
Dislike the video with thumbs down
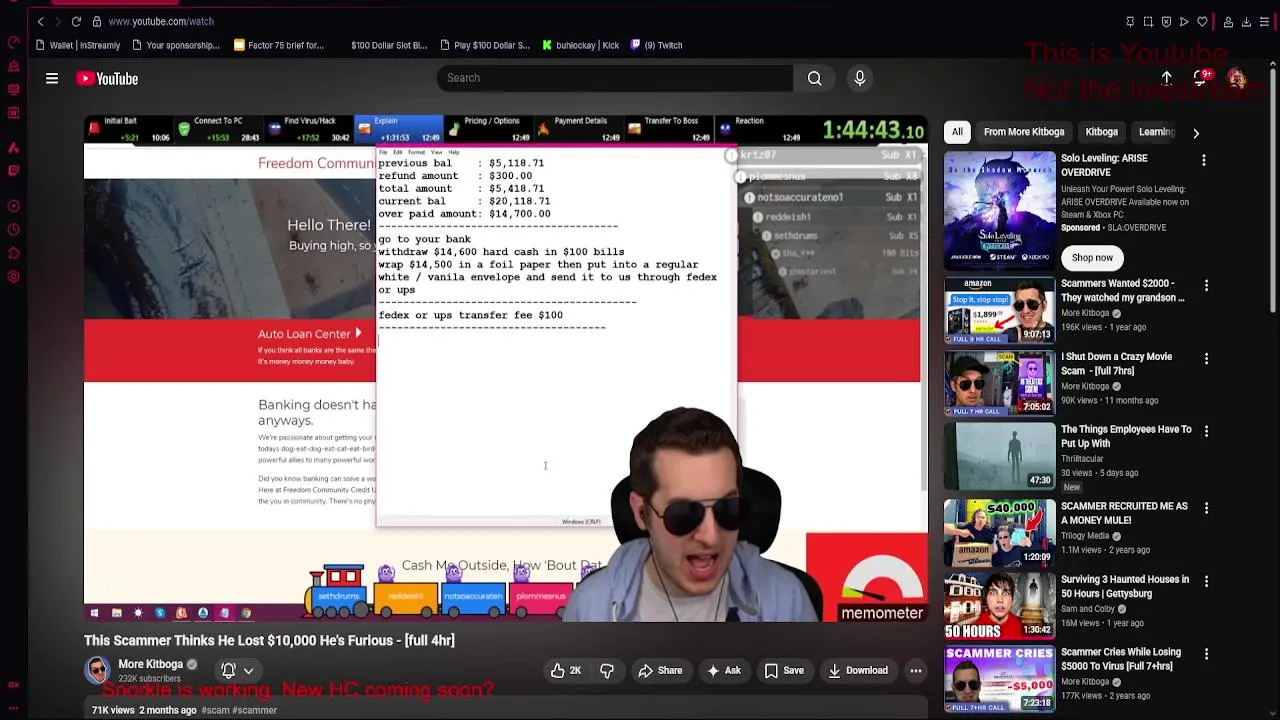click(607, 671)
